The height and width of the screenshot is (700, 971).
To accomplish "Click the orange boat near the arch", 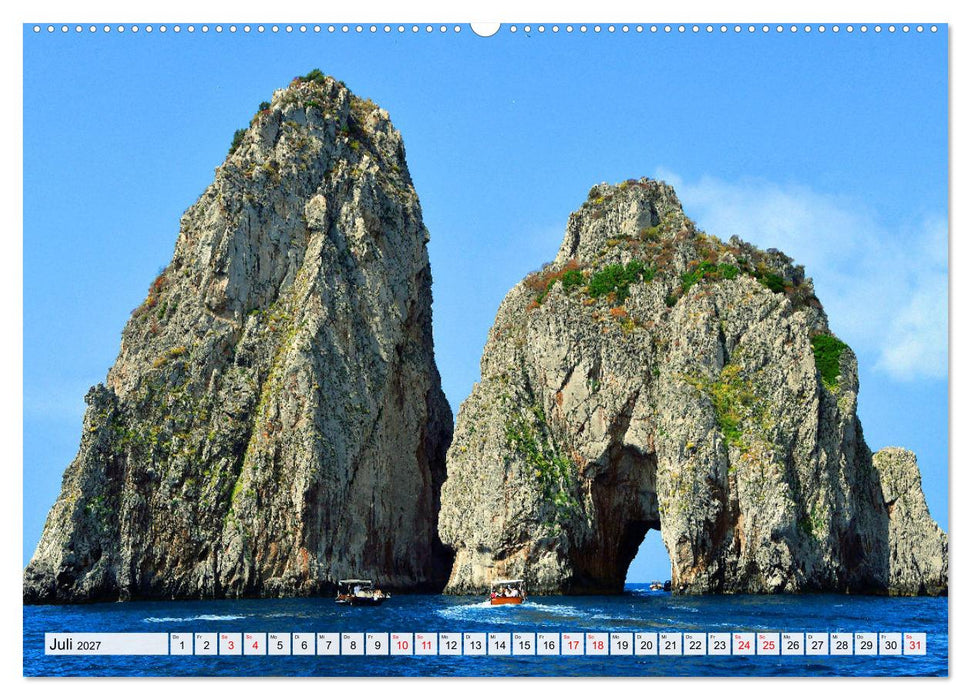I will click(x=507, y=592).
